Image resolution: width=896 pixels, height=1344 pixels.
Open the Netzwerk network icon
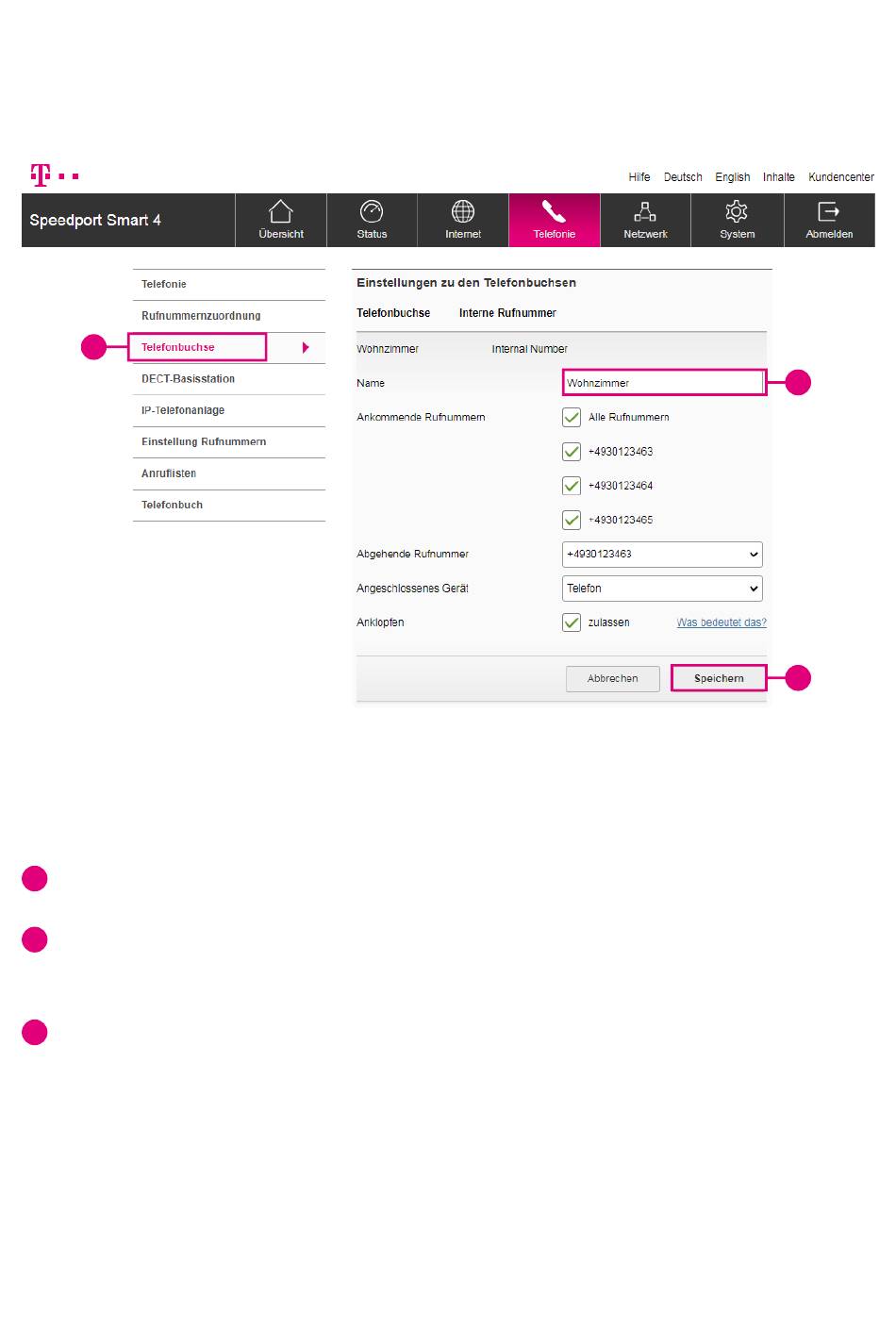645,211
